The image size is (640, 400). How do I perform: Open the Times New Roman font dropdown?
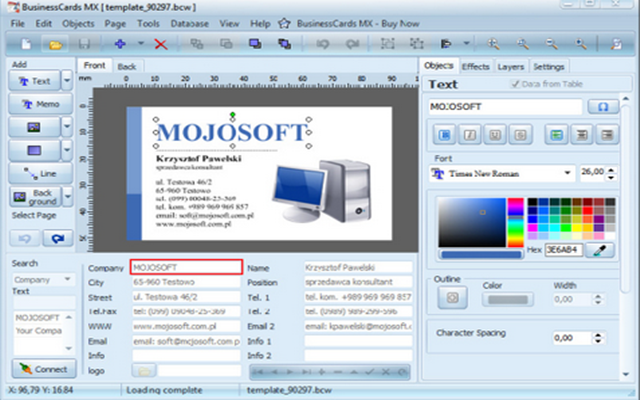(567, 173)
